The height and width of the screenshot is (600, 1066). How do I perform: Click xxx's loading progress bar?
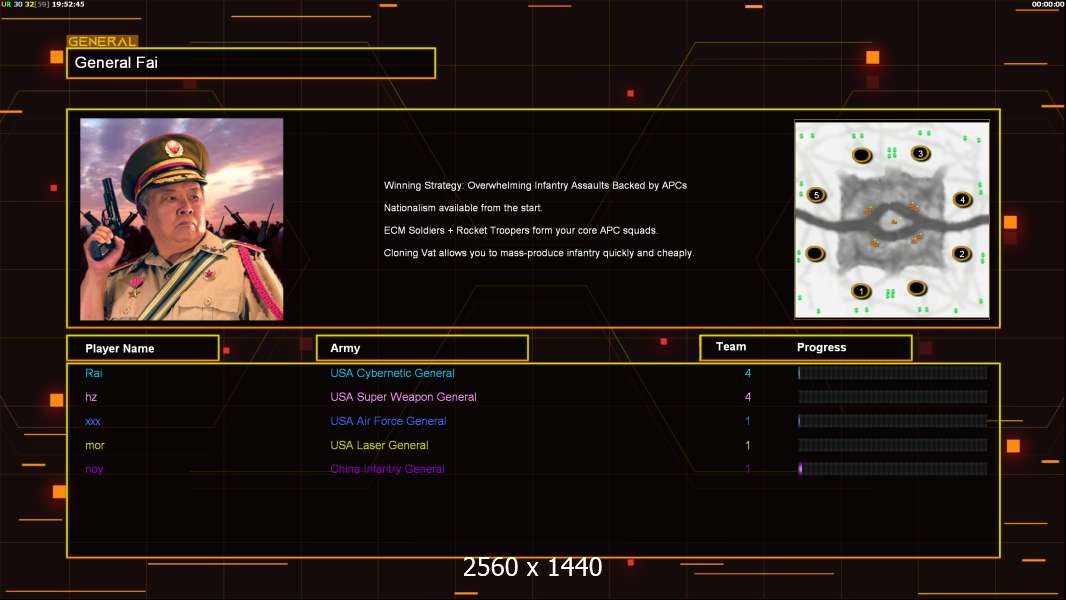[893, 421]
